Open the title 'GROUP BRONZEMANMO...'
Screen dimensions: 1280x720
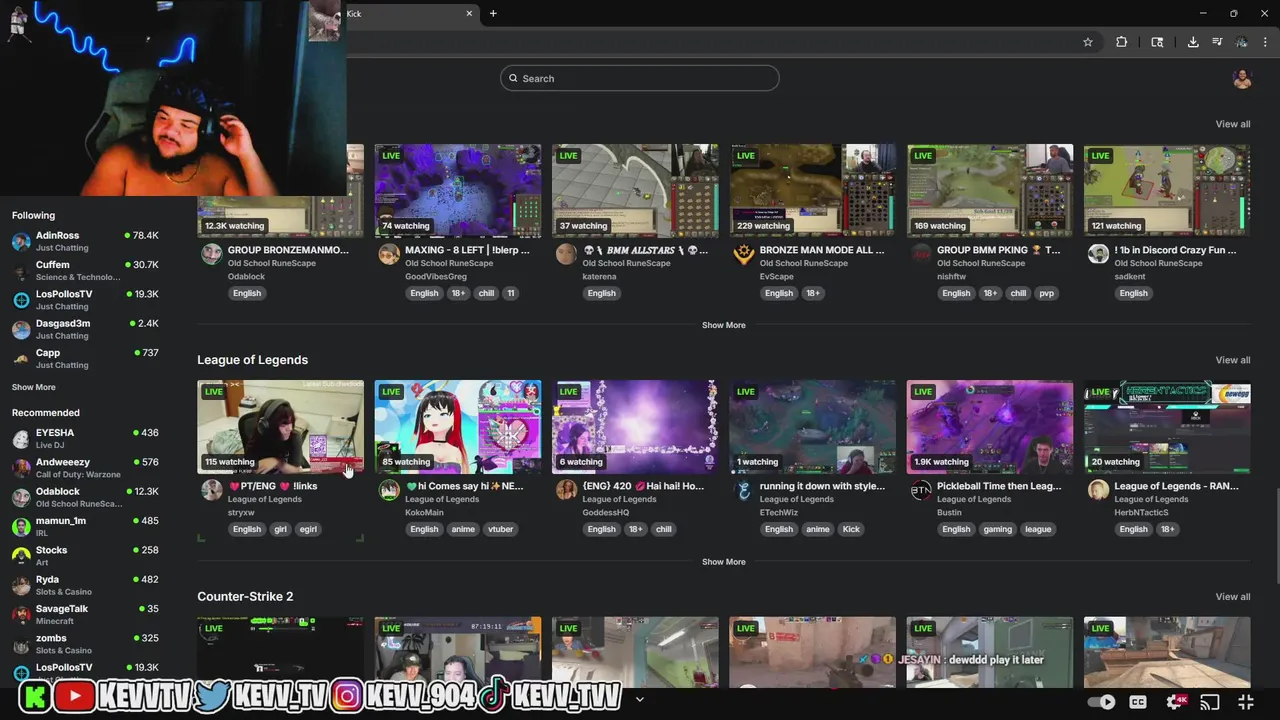point(288,250)
